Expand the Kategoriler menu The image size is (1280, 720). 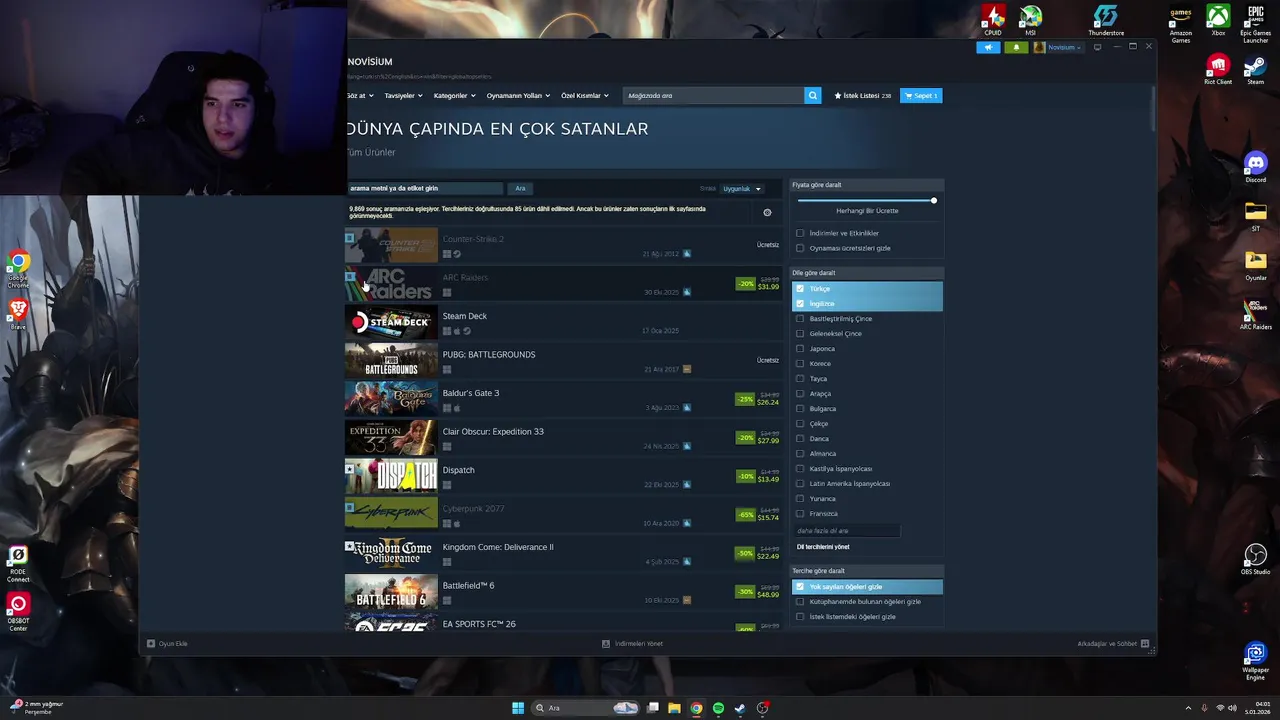(x=454, y=96)
